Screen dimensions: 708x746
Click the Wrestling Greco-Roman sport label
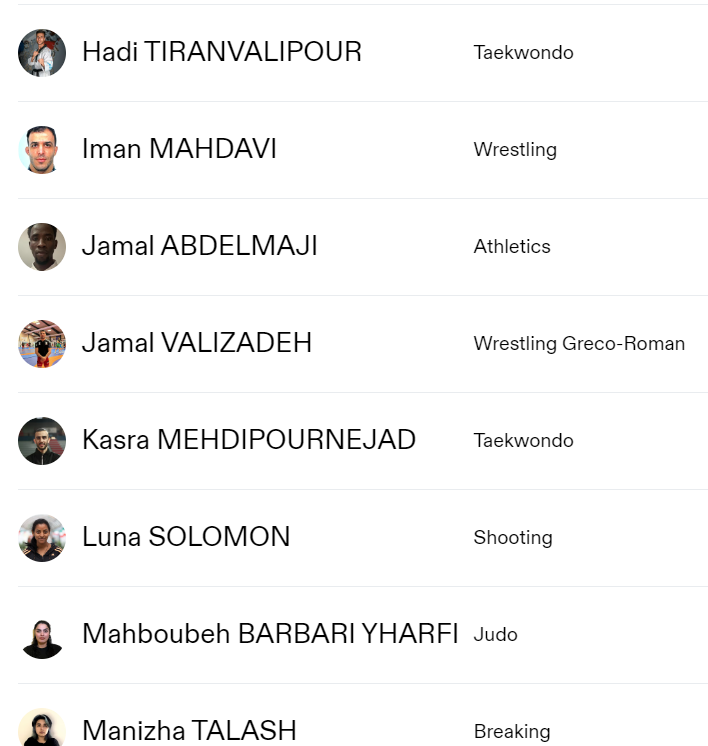[x=579, y=344]
